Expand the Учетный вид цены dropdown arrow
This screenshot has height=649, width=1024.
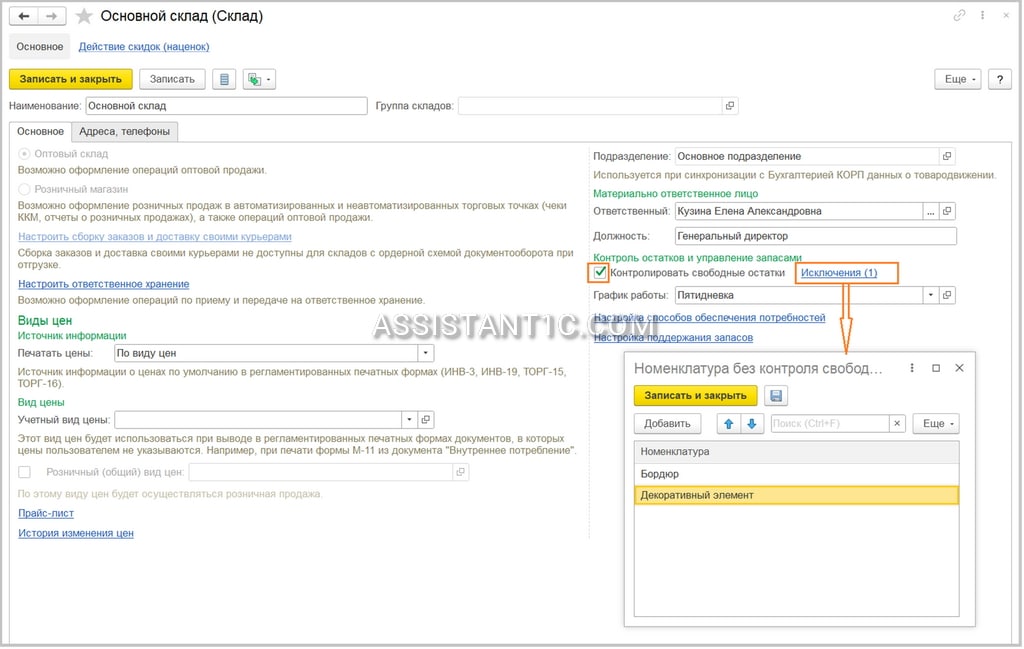[x=409, y=419]
